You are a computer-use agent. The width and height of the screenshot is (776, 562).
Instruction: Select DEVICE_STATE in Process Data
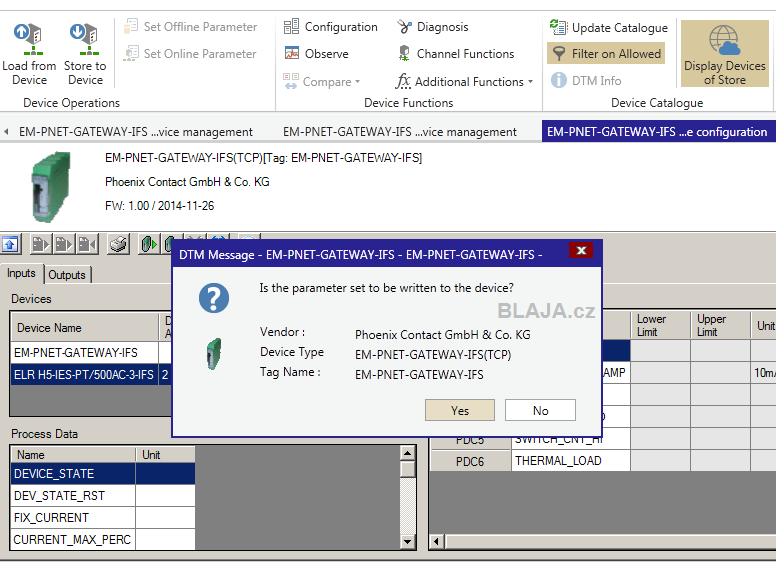73,473
